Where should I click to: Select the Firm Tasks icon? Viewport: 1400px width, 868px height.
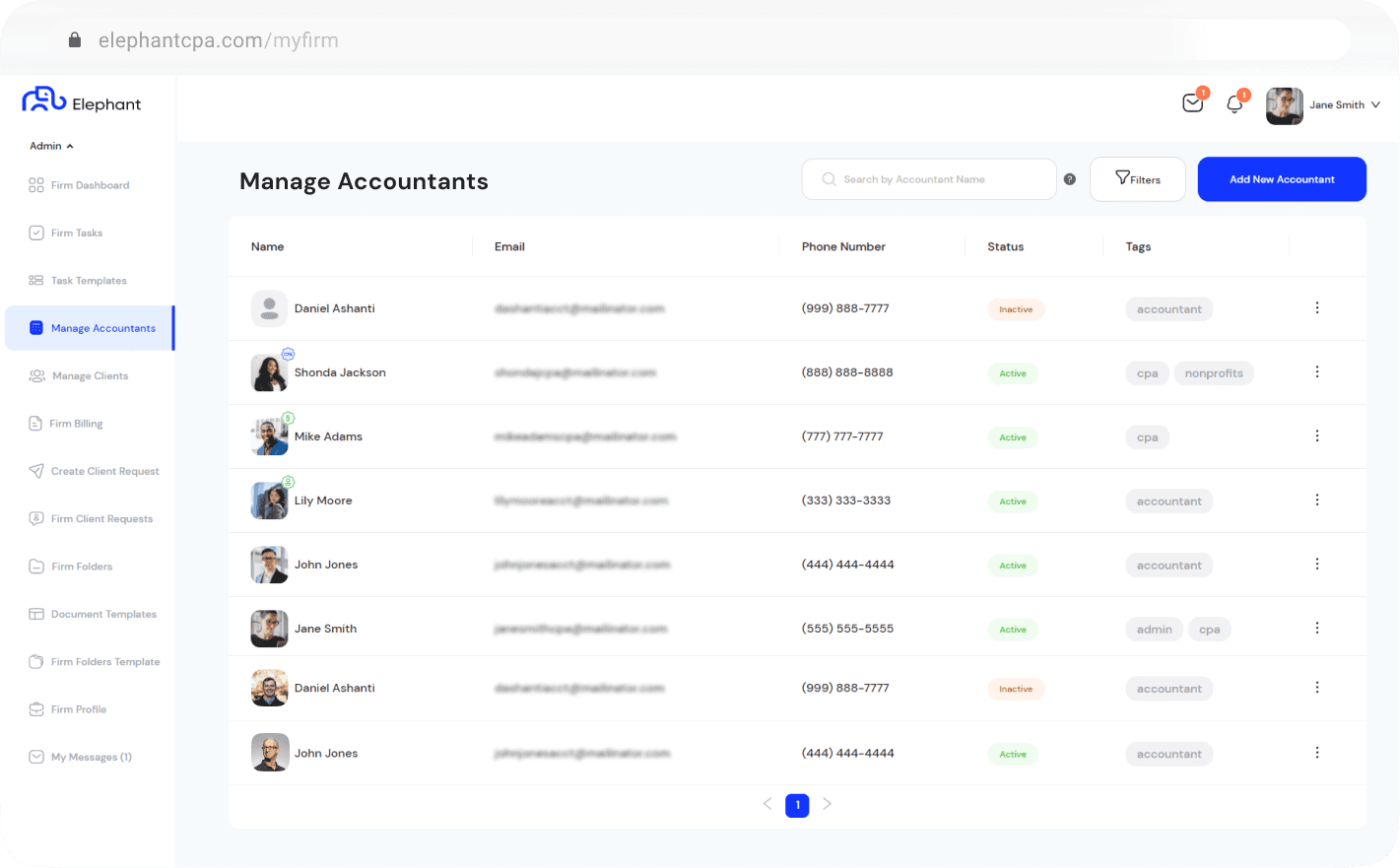[x=34, y=233]
